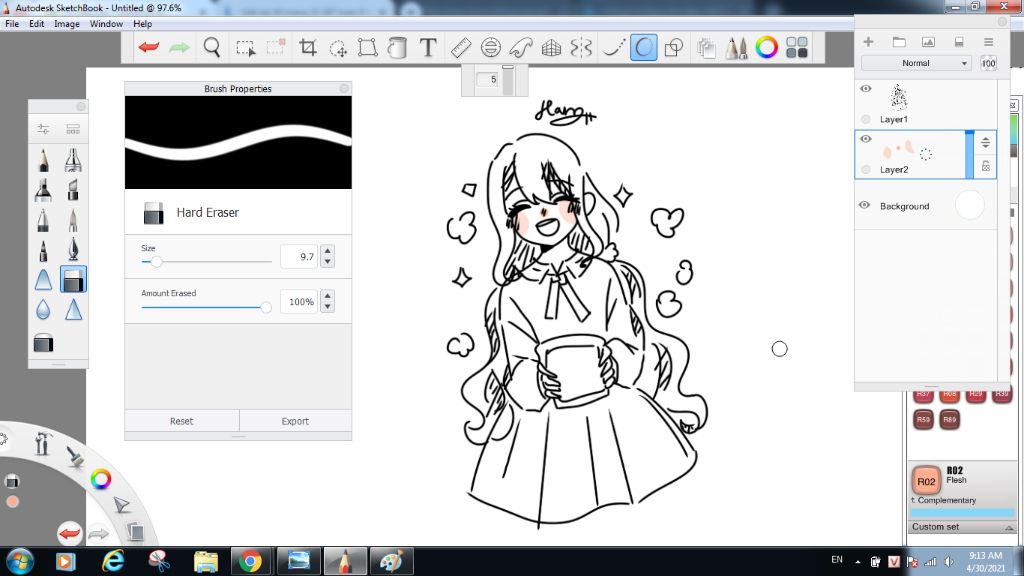Hide Layer2 using its eye icon
The image size is (1024, 576).
[865, 139]
